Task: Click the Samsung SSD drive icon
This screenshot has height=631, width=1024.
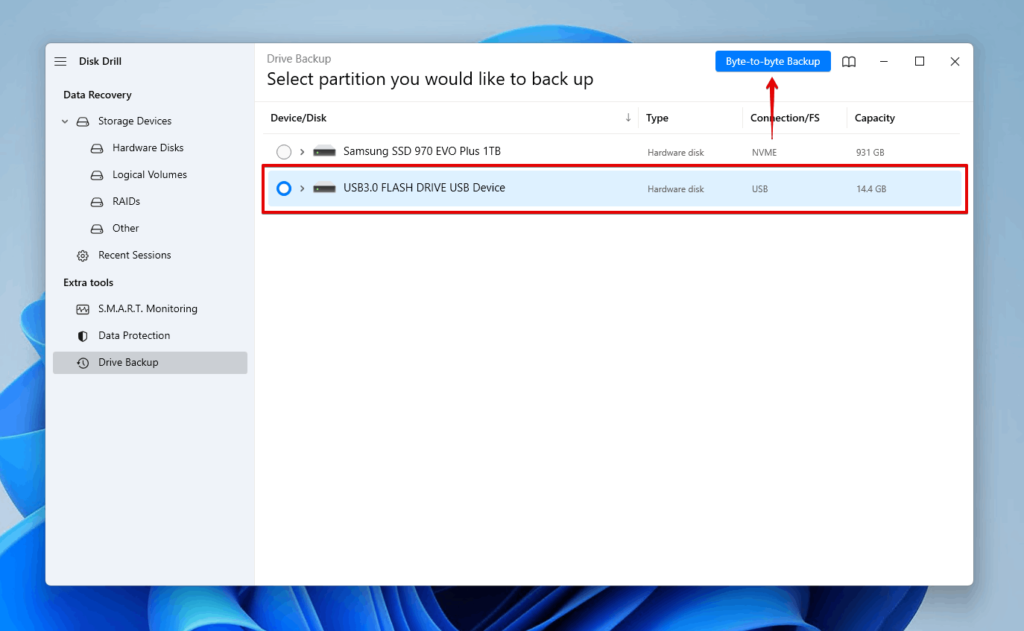Action: pyautogui.click(x=324, y=152)
